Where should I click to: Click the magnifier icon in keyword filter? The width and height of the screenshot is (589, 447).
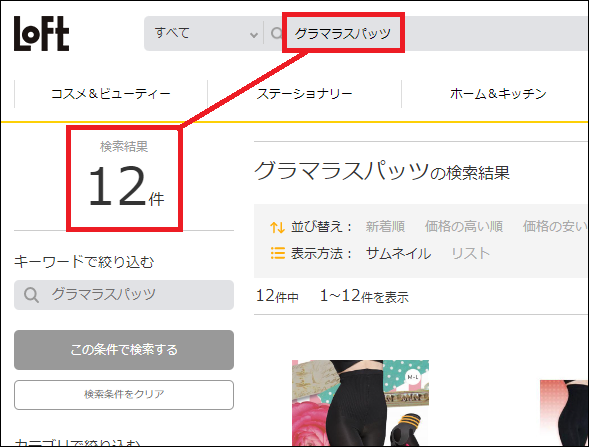point(31,295)
